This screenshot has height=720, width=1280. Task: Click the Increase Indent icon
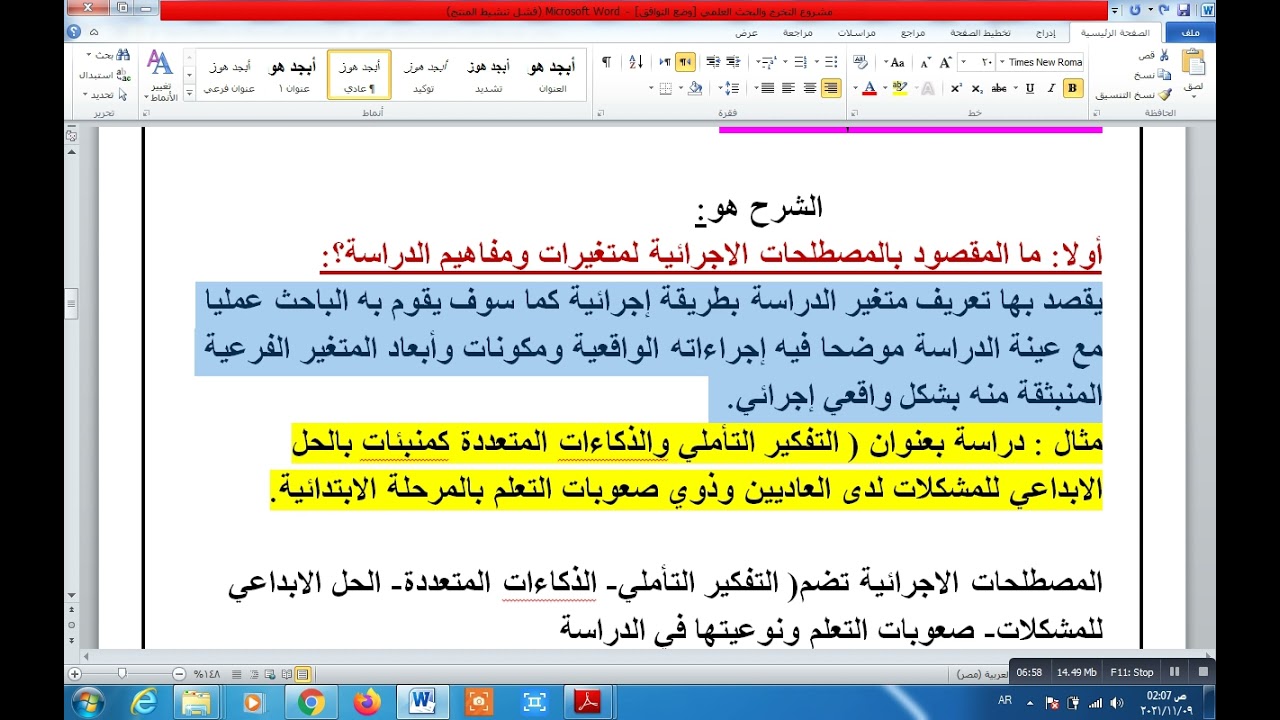(x=712, y=62)
